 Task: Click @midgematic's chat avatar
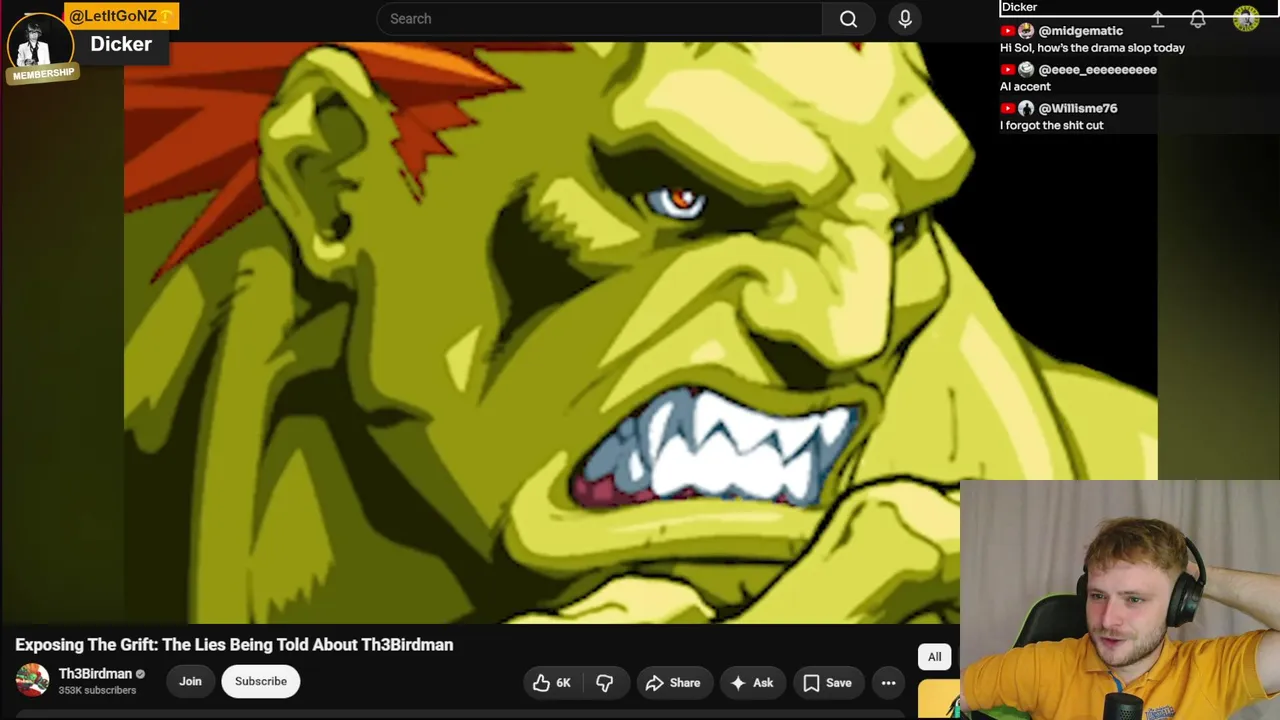[1026, 31]
